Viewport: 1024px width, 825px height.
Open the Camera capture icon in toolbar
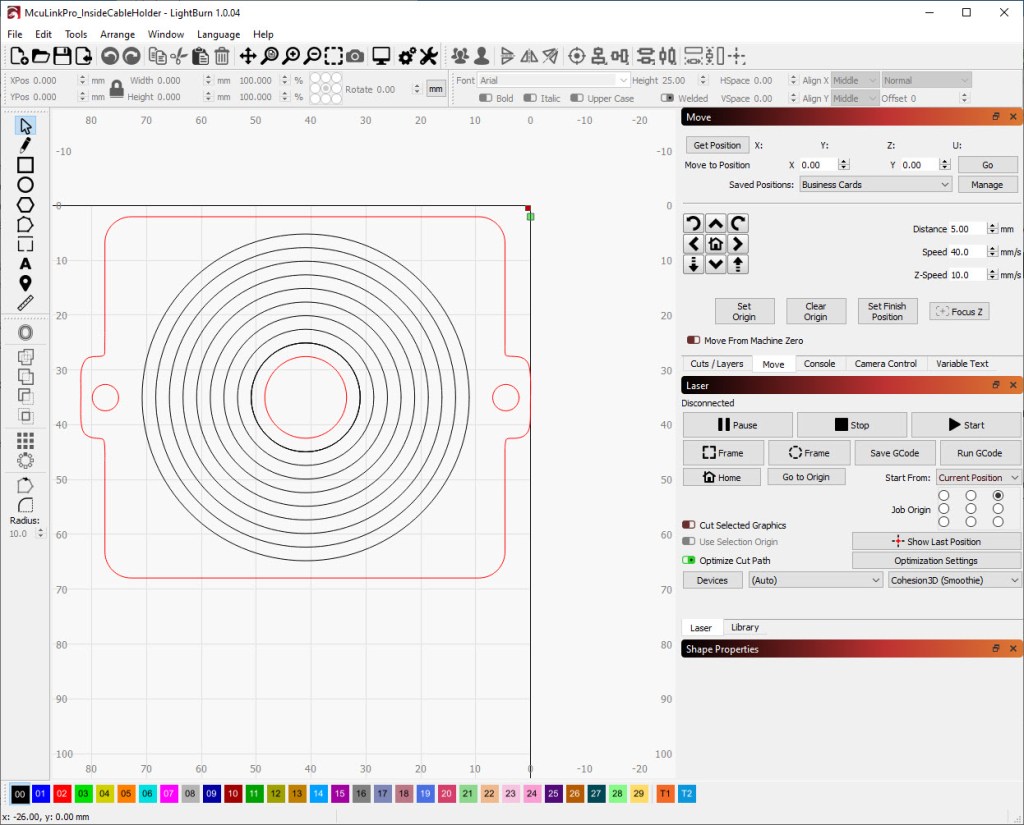pyautogui.click(x=355, y=56)
